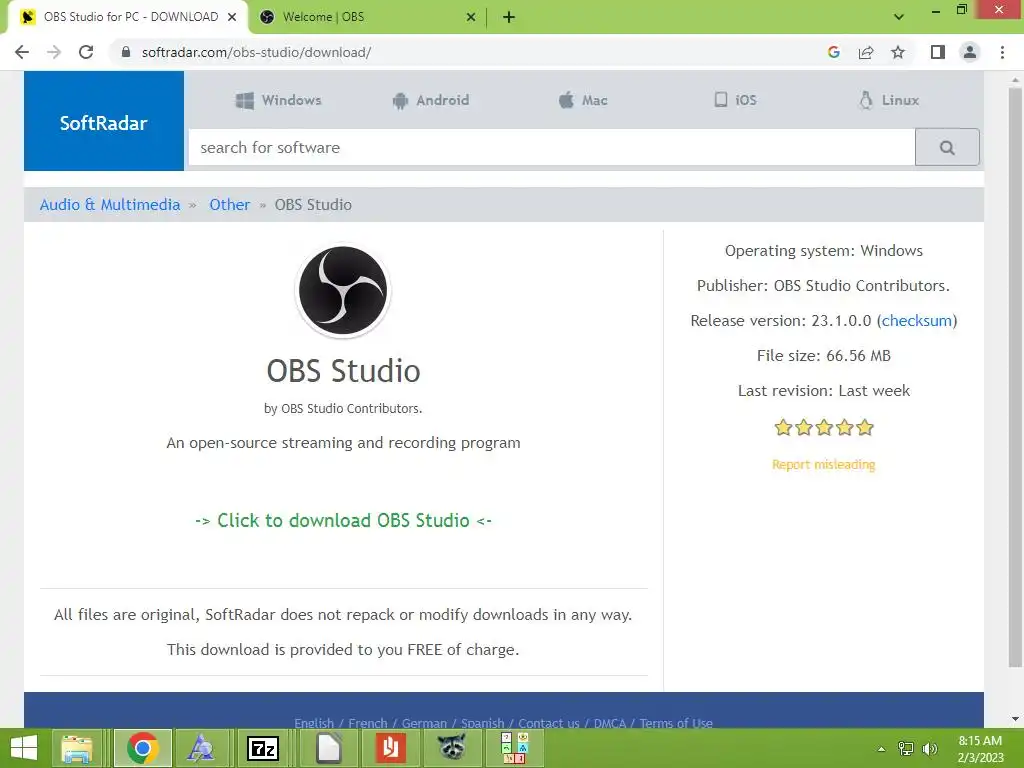Viewport: 1024px width, 768px height.
Task: Open the 7-Zip taskbar icon
Action: pos(263,748)
